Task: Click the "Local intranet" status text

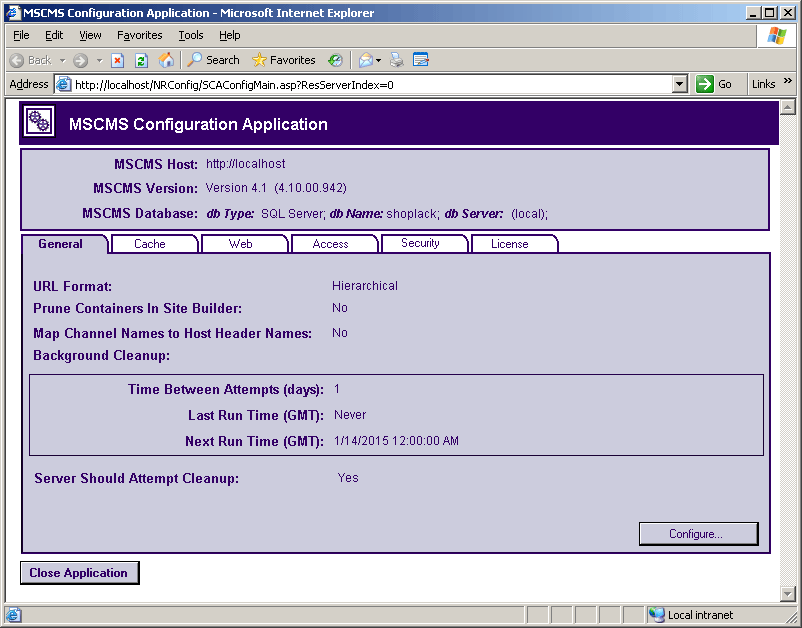Action: pyautogui.click(x=700, y=615)
